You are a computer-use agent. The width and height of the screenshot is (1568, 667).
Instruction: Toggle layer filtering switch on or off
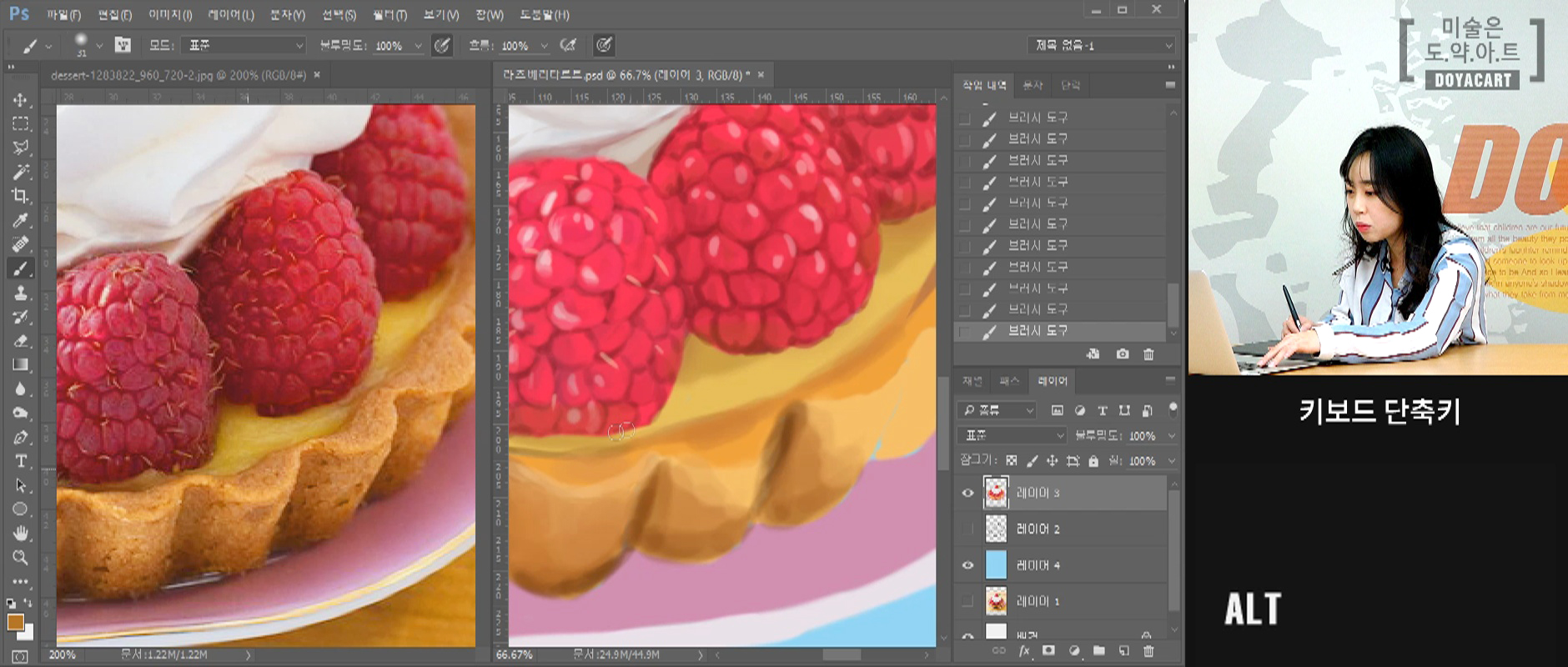[x=1173, y=409]
